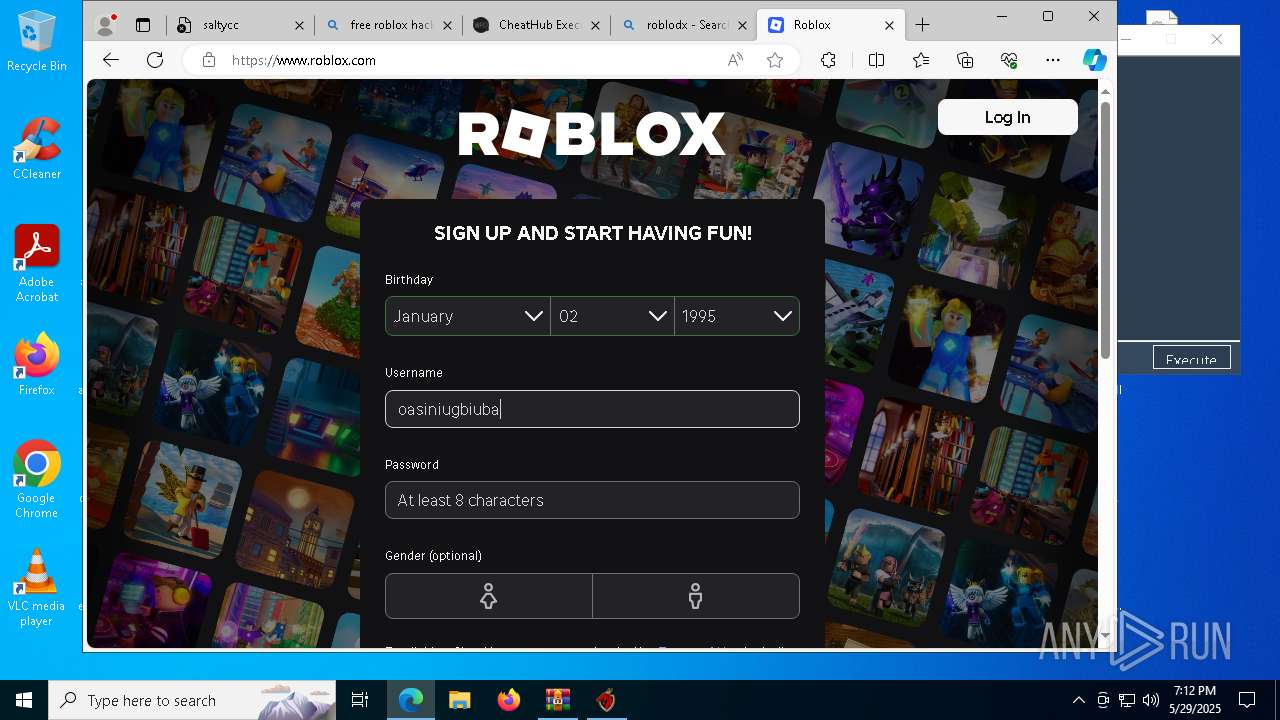Image resolution: width=1280 pixels, height=720 pixels.
Task: Click the Log In button
Action: click(1007, 117)
